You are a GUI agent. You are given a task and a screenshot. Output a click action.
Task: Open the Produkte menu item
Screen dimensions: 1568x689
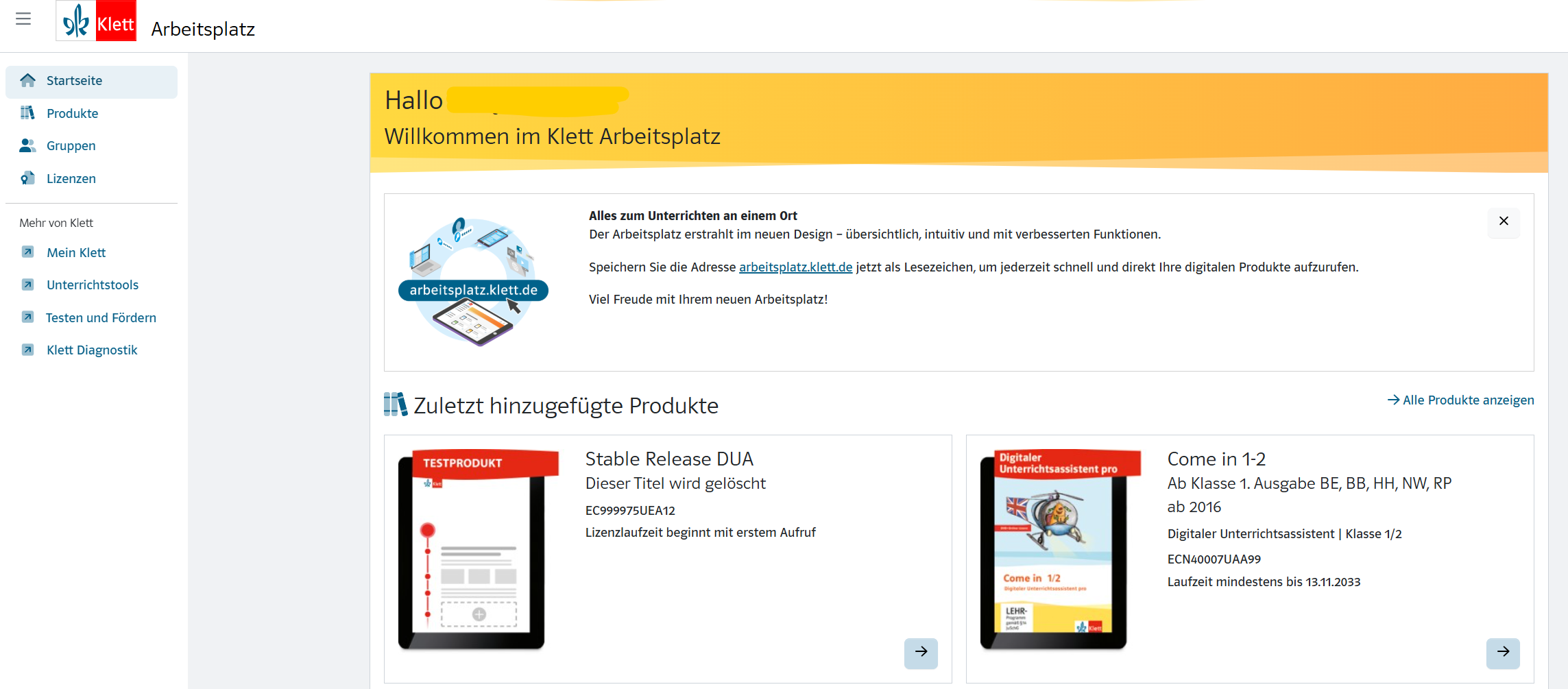[x=72, y=113]
